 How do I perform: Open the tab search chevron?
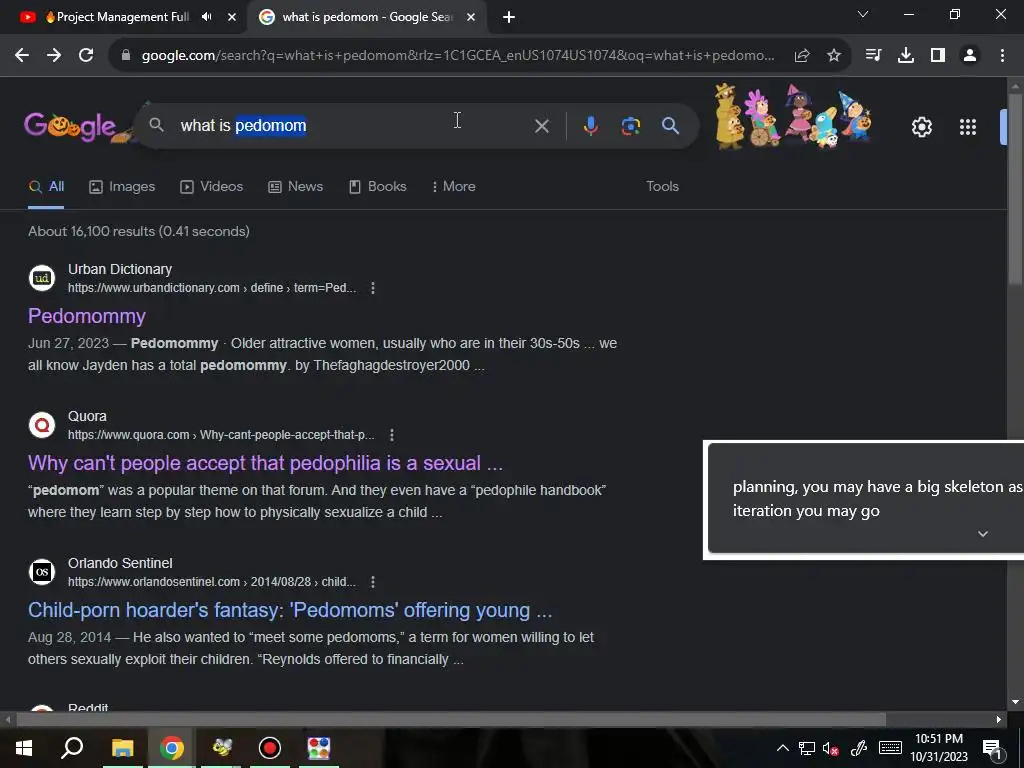tap(863, 14)
